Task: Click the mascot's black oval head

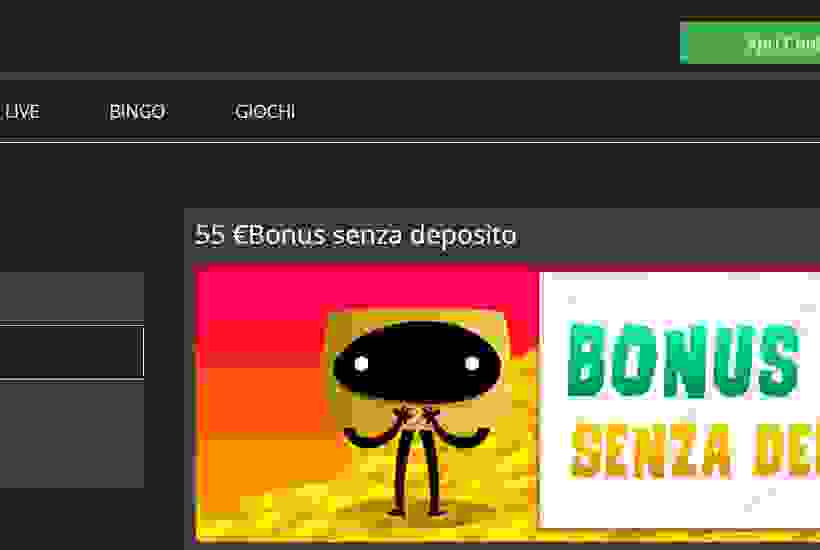Action: (417, 362)
